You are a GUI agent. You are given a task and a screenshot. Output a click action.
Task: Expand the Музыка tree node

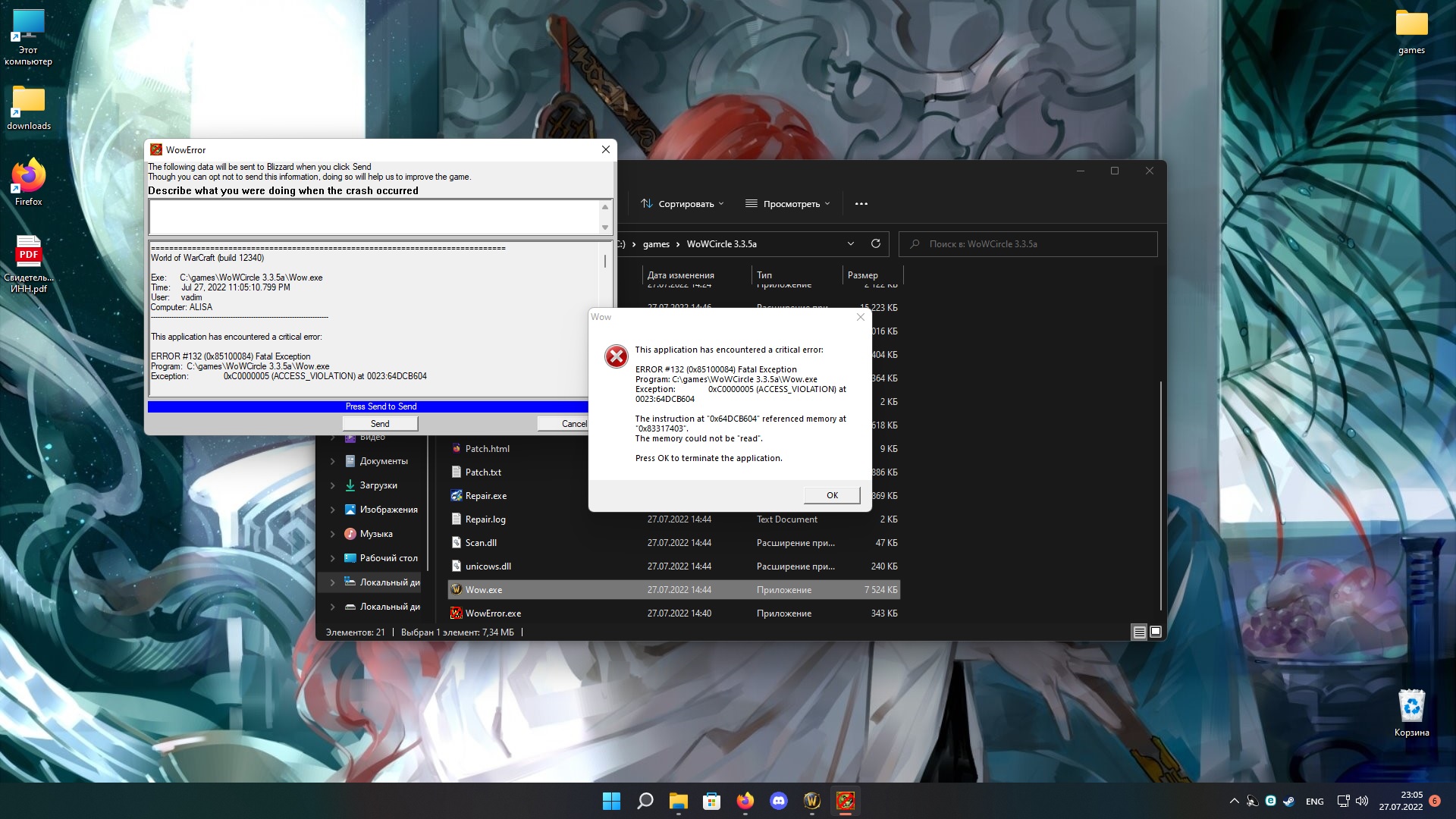click(332, 534)
